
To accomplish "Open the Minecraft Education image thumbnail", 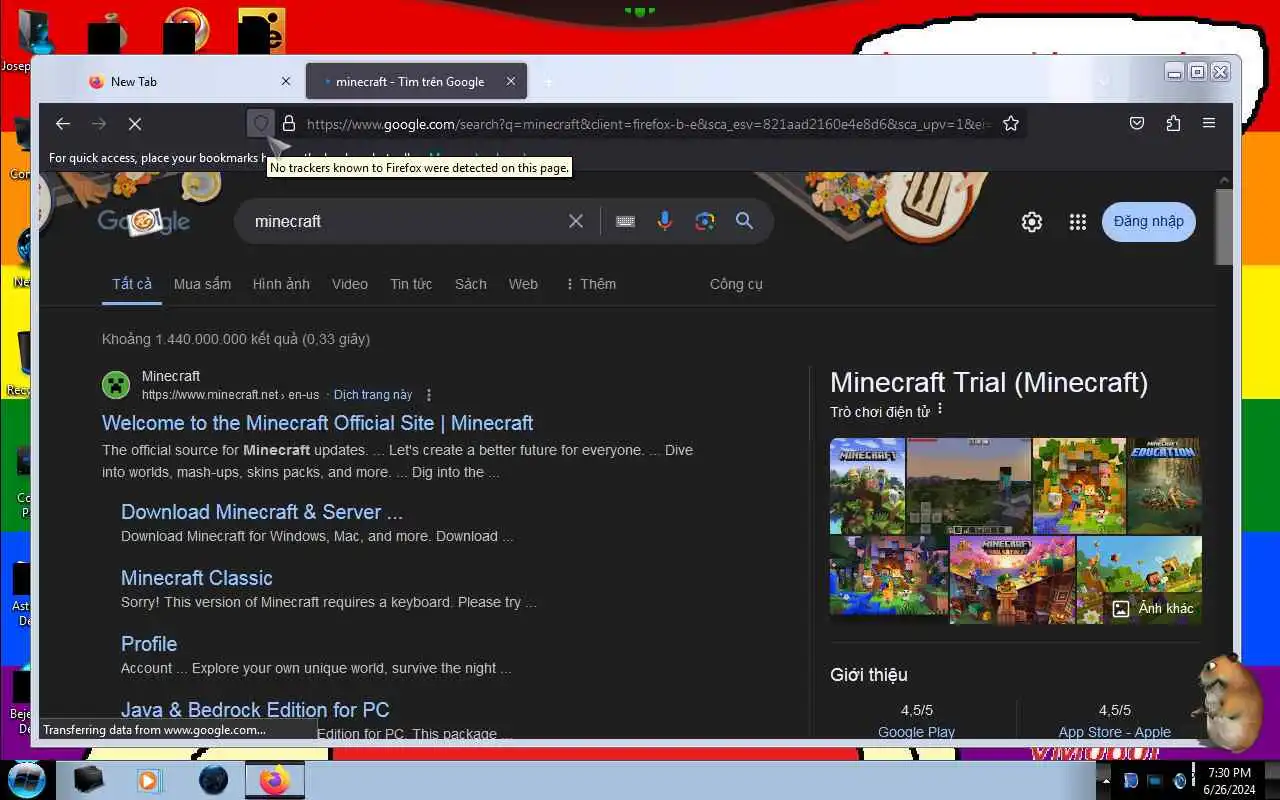I will coord(1163,486).
